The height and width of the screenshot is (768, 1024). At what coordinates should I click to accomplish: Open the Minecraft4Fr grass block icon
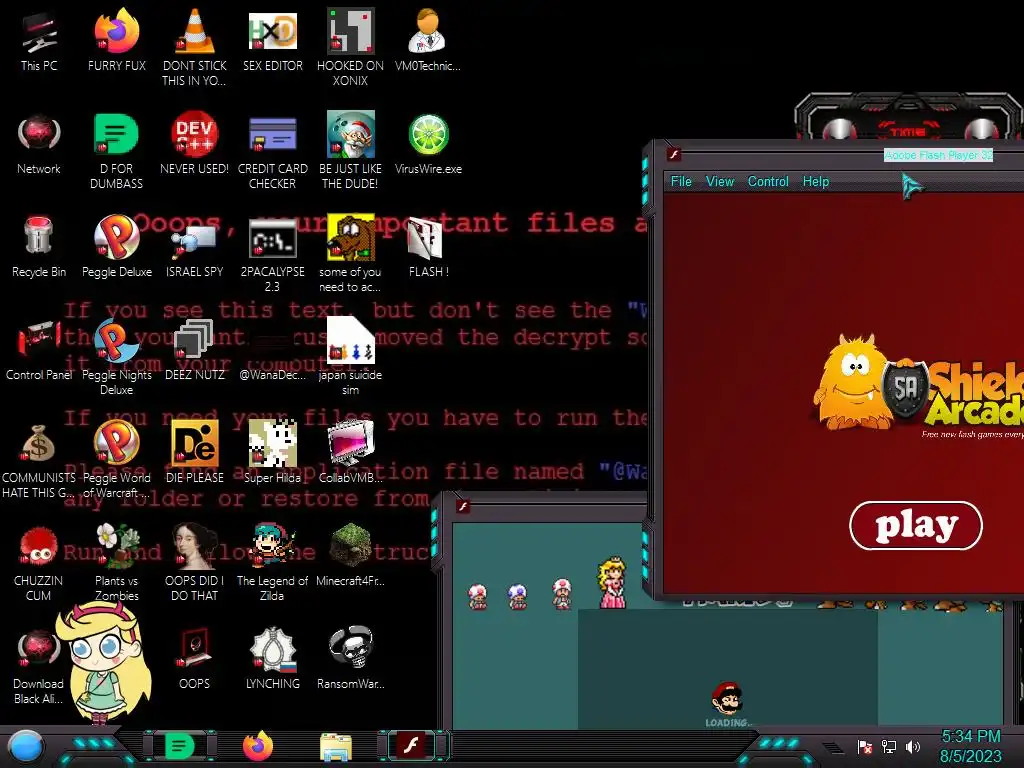[350, 545]
